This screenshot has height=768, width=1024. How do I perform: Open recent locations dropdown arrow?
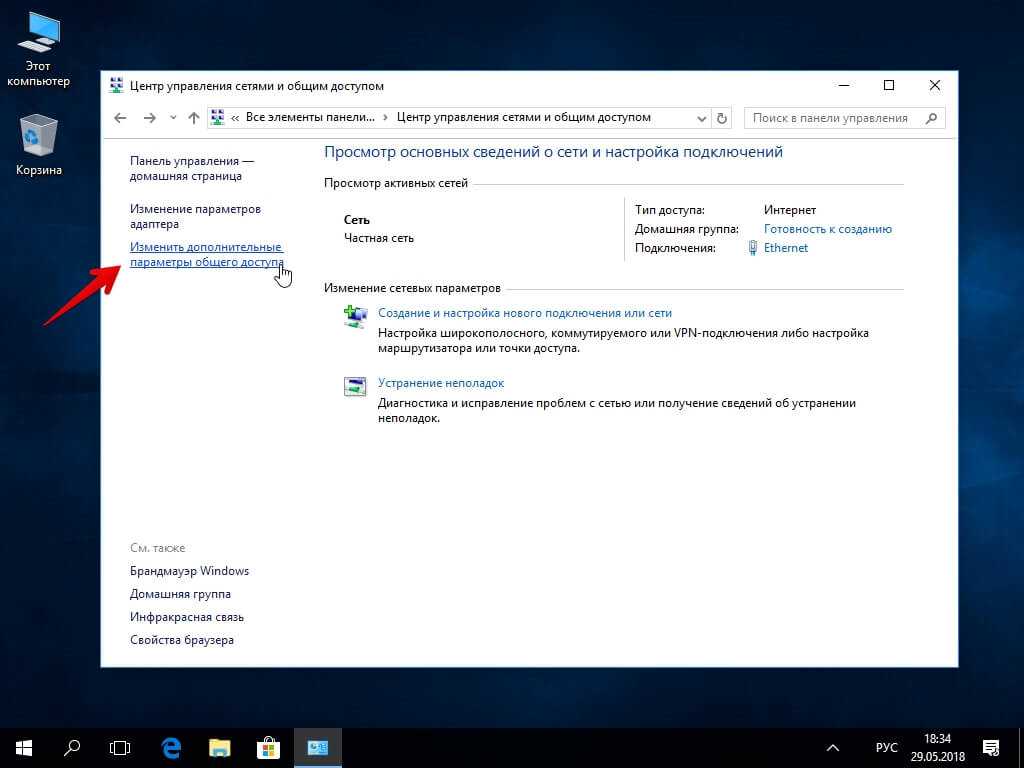[172, 118]
